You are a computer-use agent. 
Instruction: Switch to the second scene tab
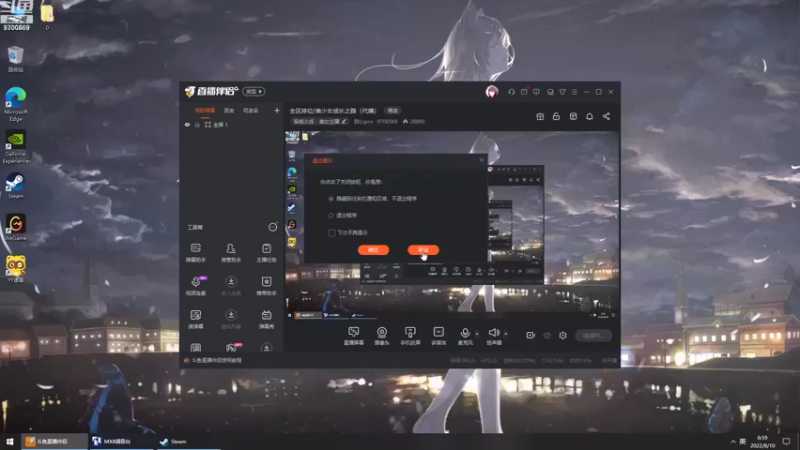click(x=229, y=111)
